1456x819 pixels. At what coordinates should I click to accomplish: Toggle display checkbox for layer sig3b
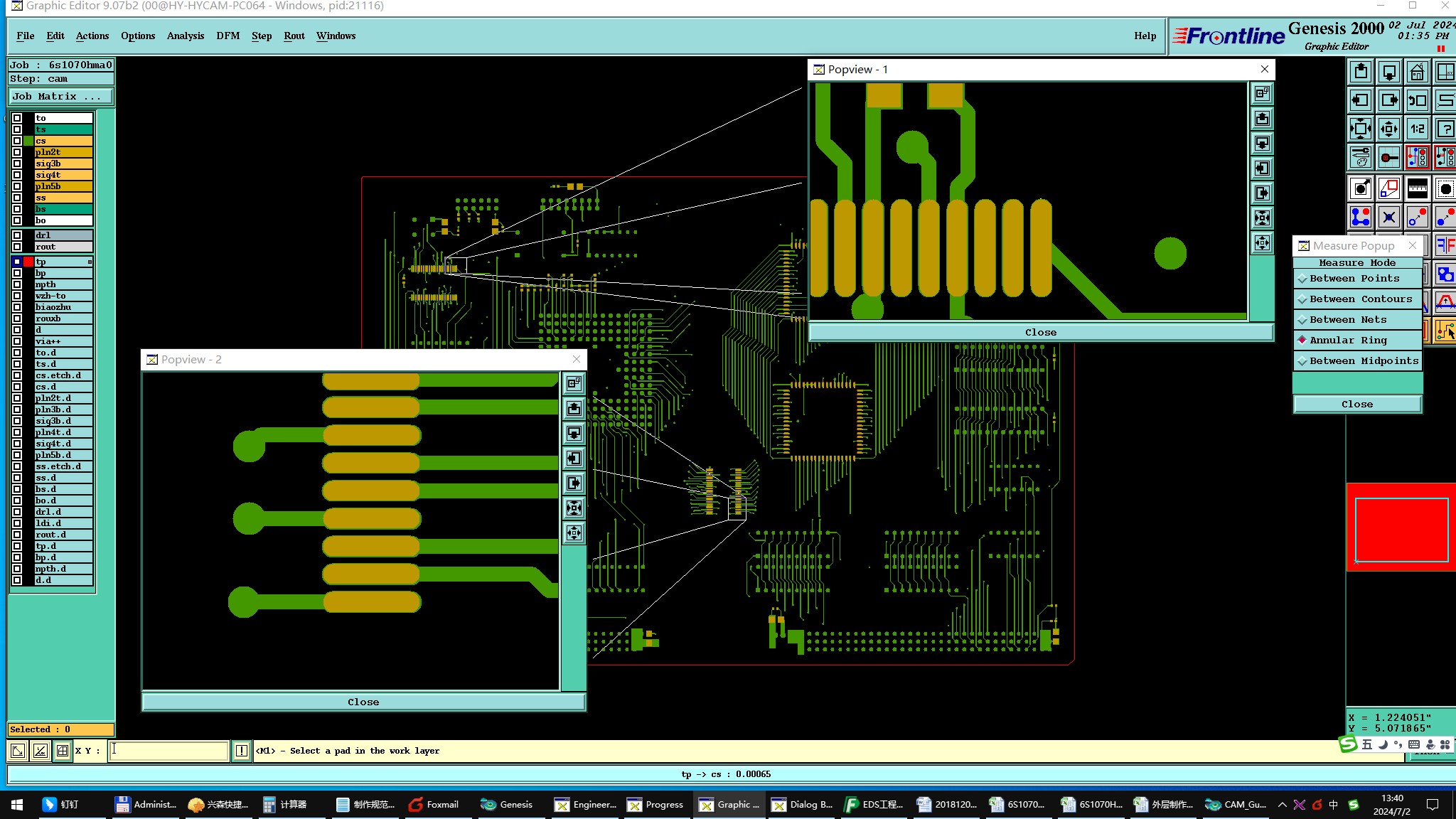coord(17,164)
